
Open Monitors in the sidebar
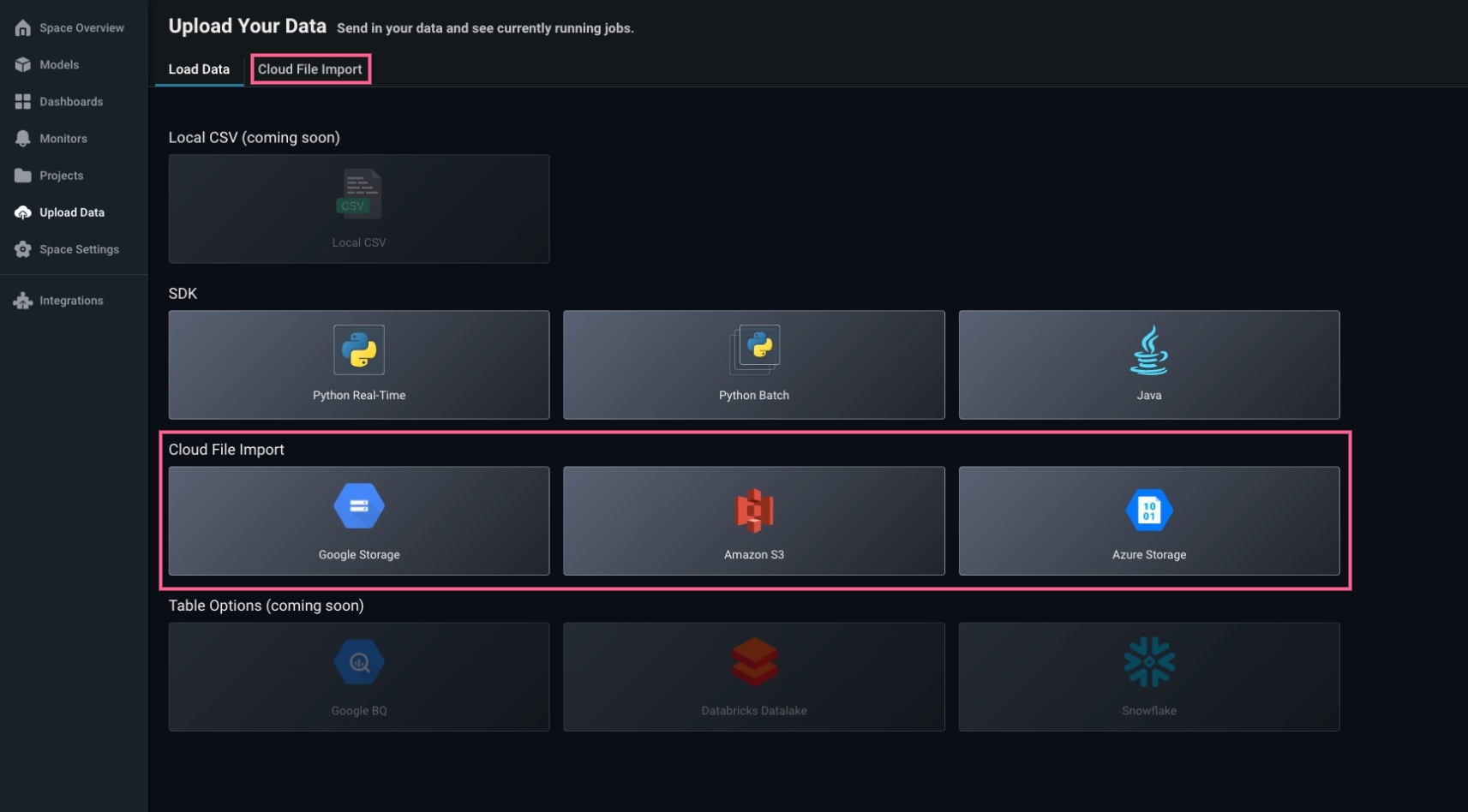pos(63,139)
